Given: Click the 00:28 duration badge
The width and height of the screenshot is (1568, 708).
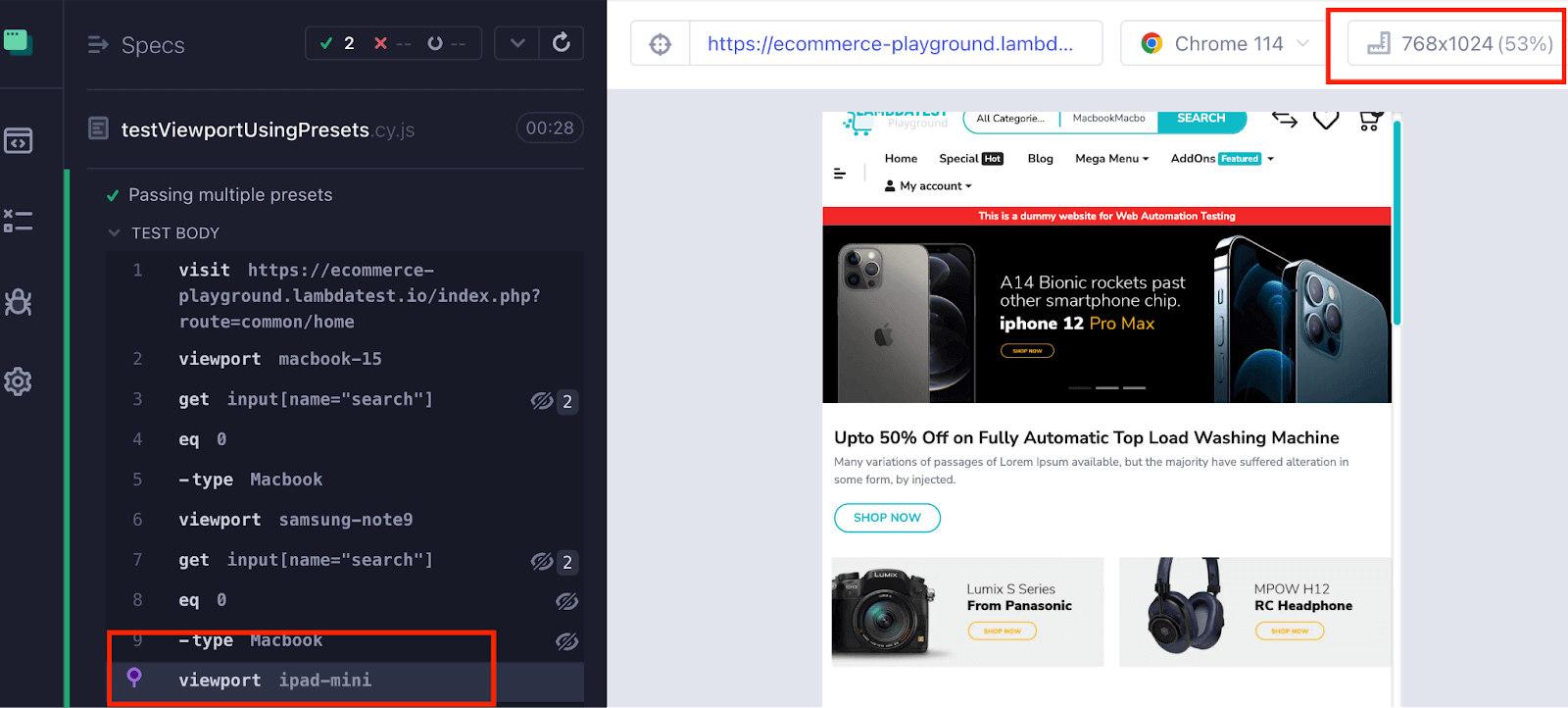Looking at the screenshot, I should 550,128.
